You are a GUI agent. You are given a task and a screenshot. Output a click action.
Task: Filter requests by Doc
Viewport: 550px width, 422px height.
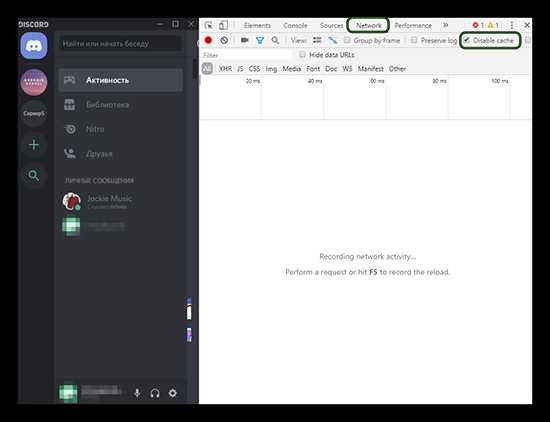[x=331, y=69]
